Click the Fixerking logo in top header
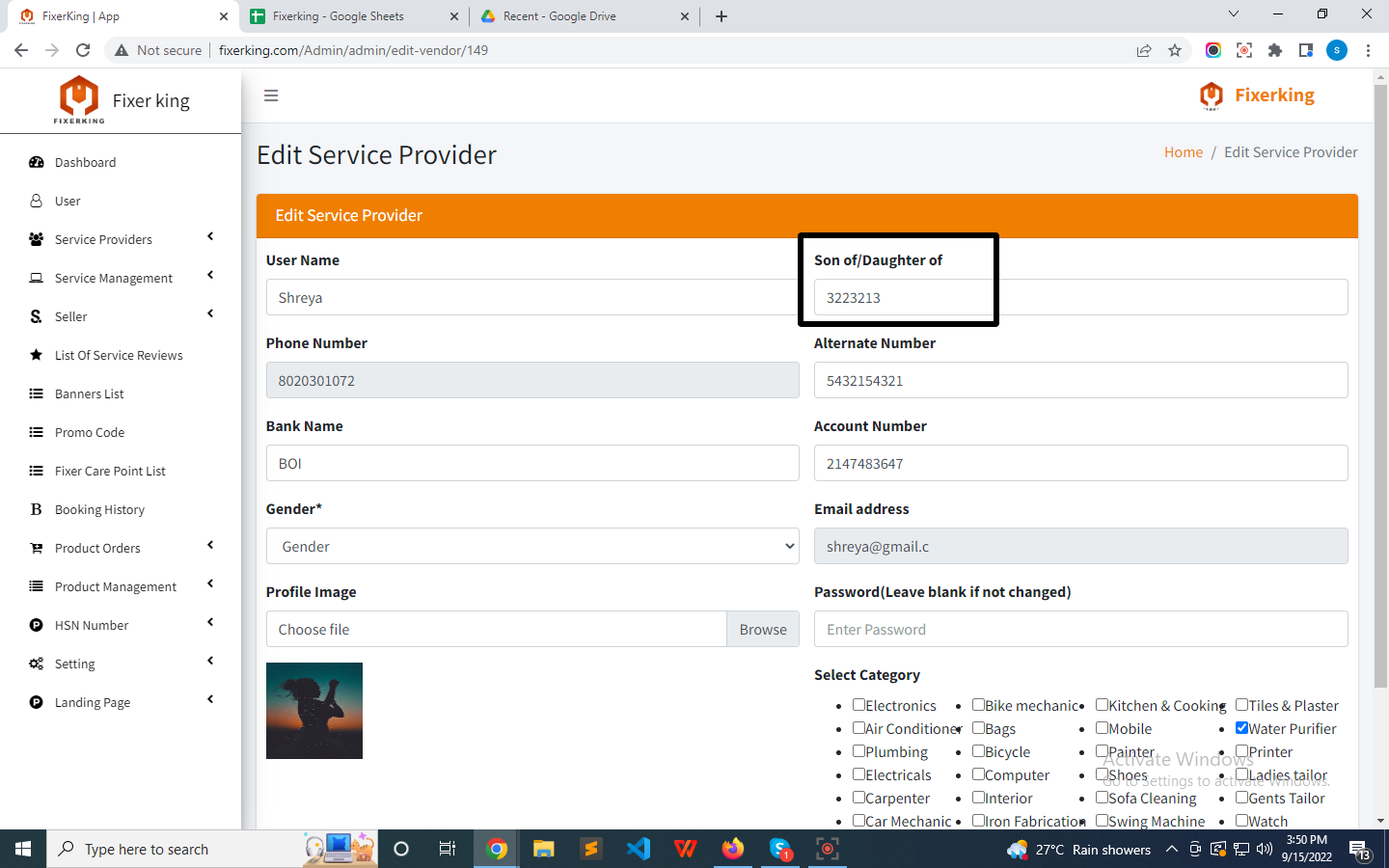The height and width of the screenshot is (868, 1389). coord(1212,95)
